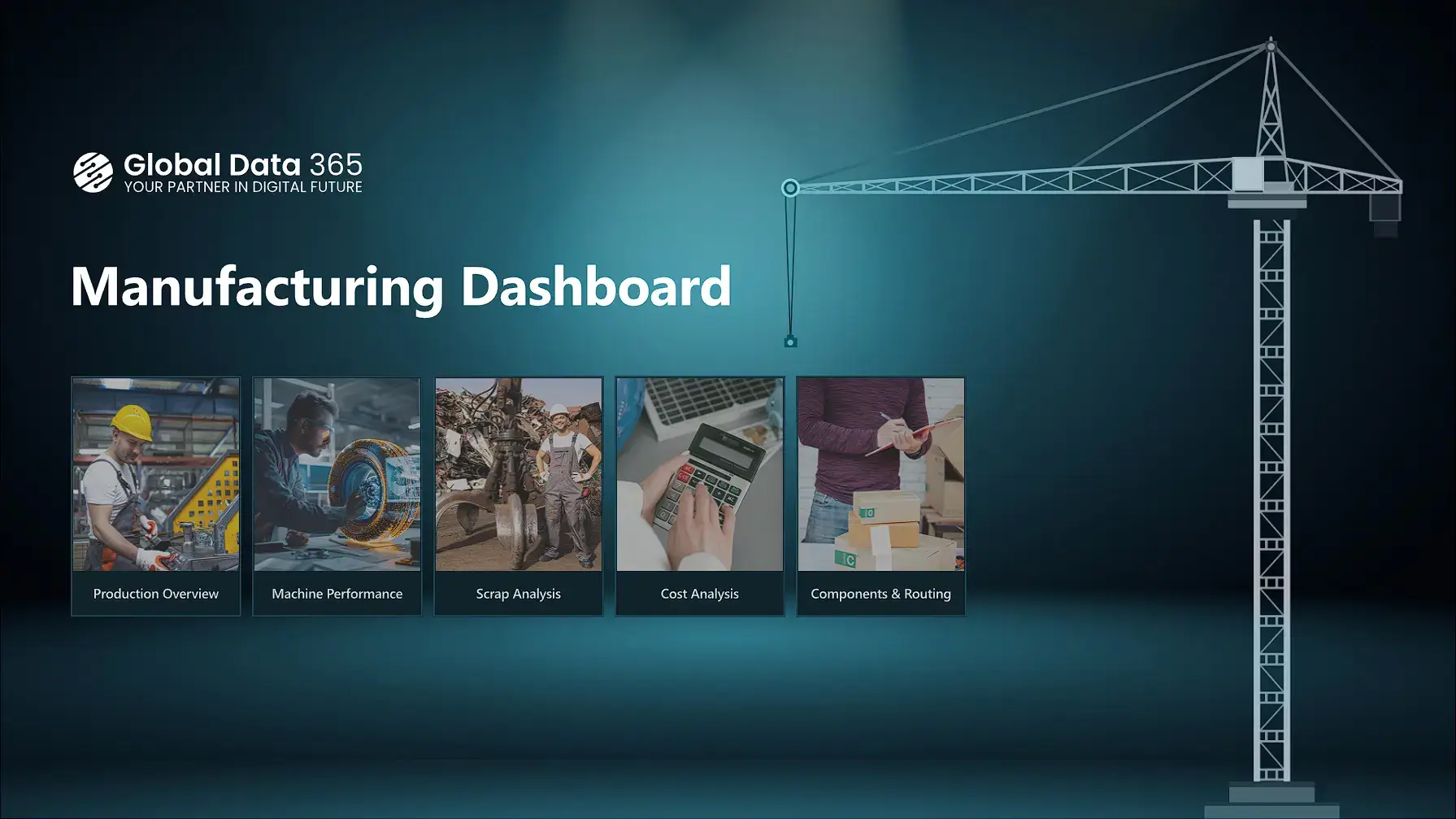This screenshot has width=1456, height=819.
Task: Click the 'Your Partner in Digital Future' tagline
Action: coord(242,187)
